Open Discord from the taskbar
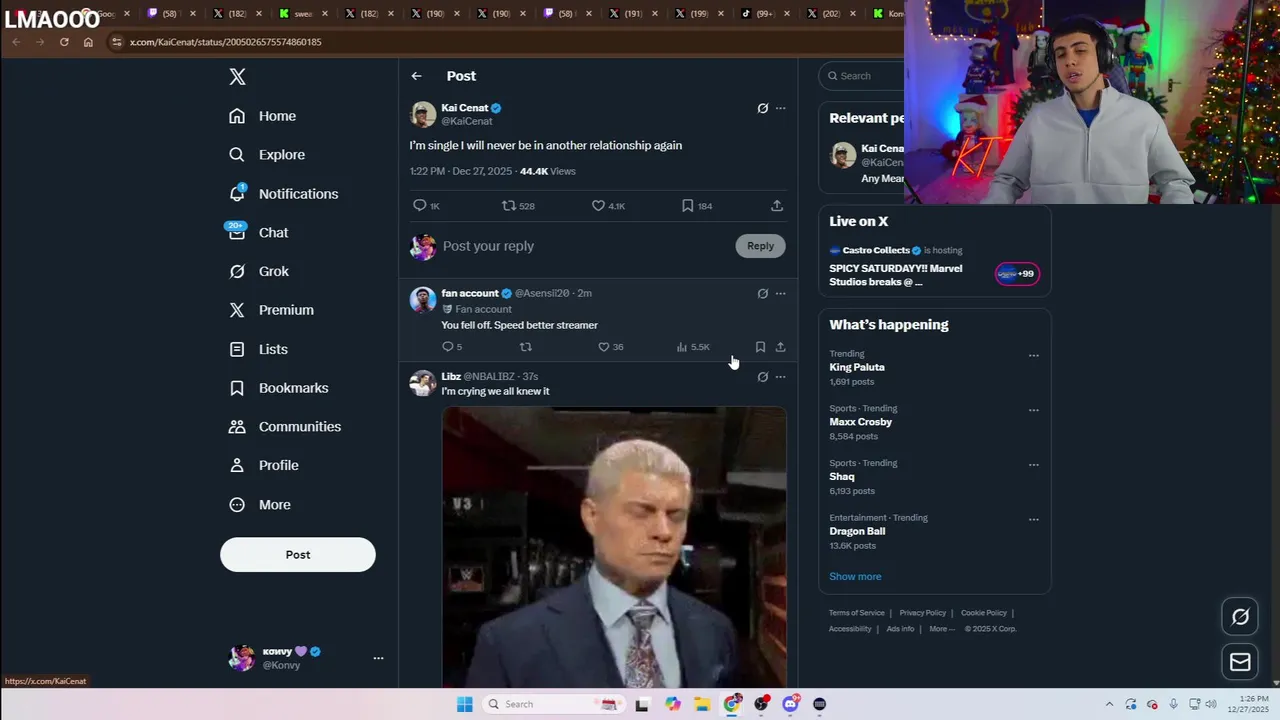Screen dimensions: 1280x720 click(x=791, y=704)
